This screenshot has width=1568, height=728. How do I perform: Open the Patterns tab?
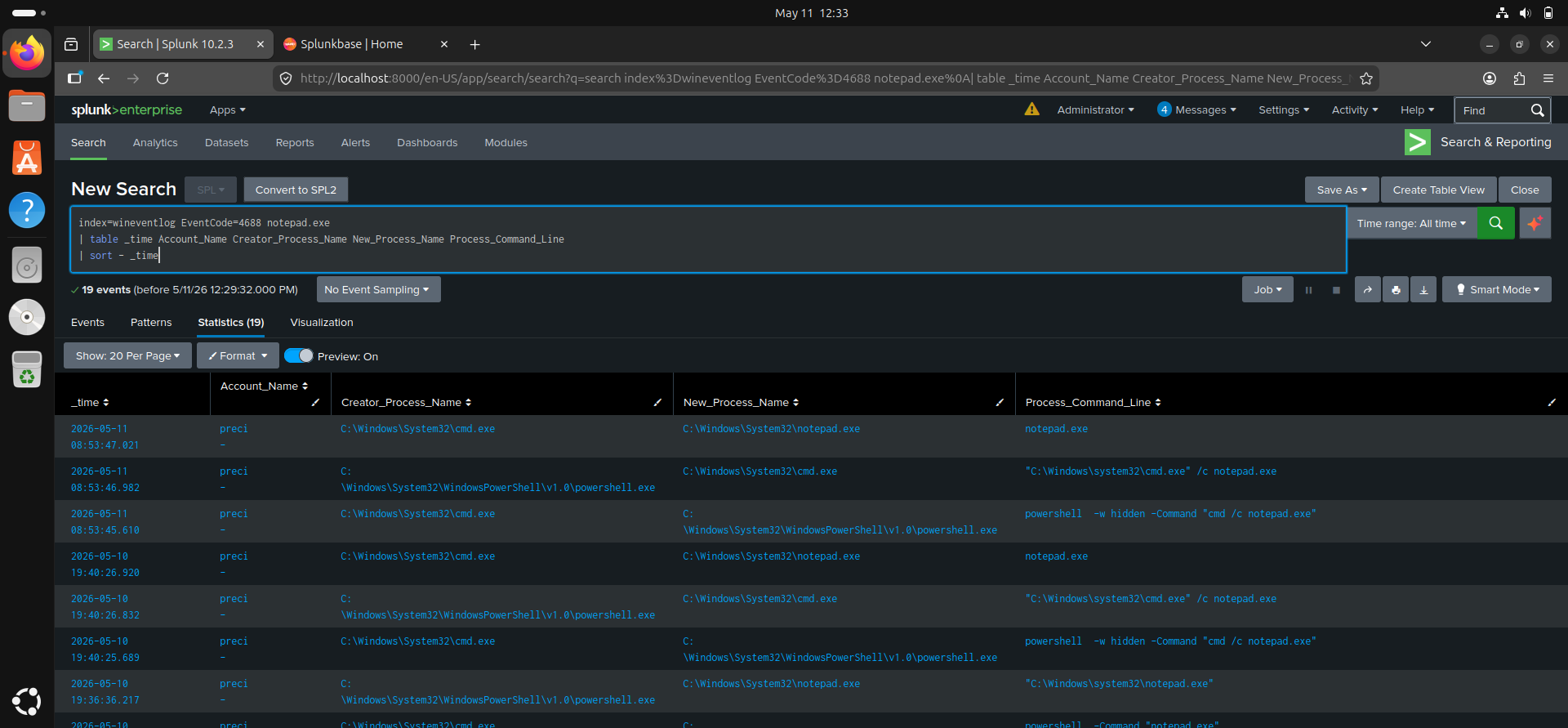[x=151, y=323]
